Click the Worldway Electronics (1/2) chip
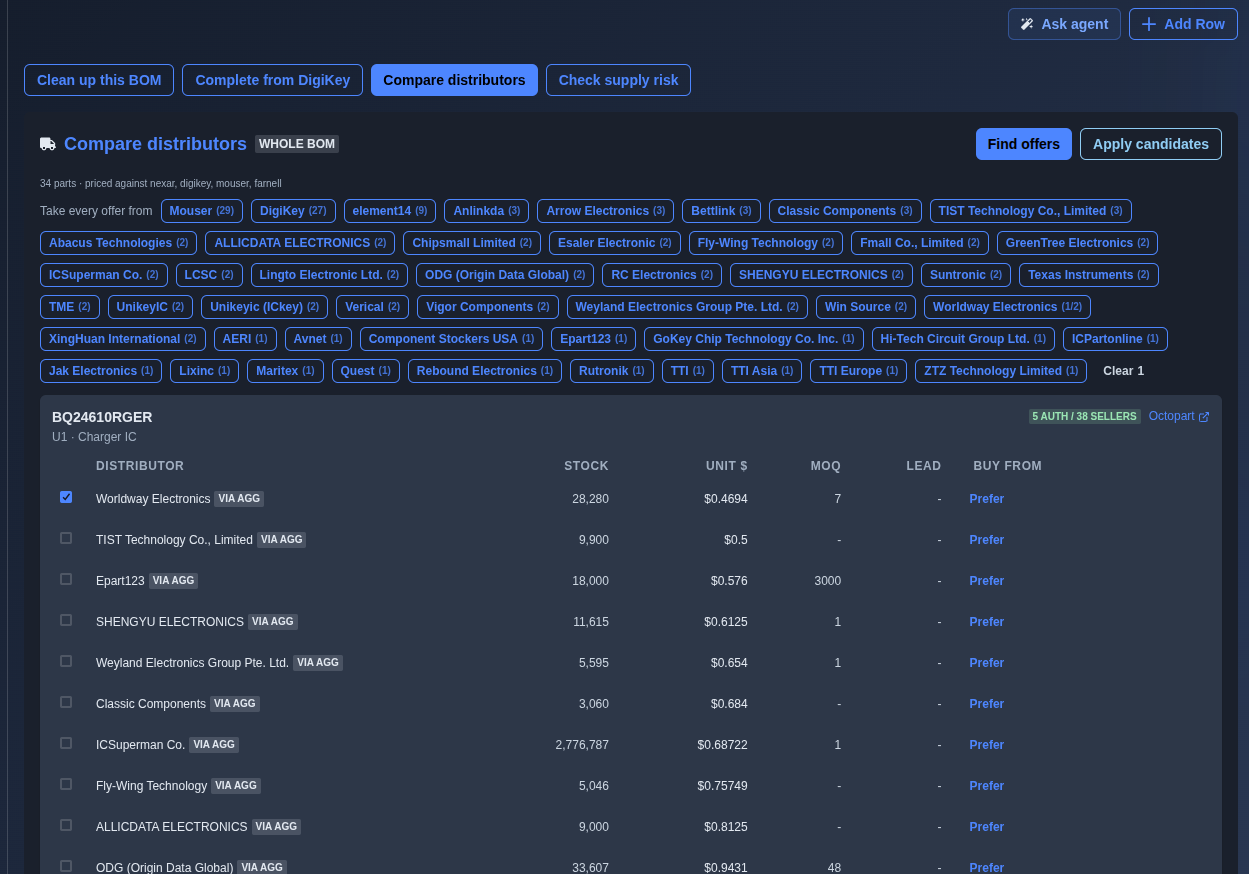The height and width of the screenshot is (874, 1249). [x=1007, y=307]
